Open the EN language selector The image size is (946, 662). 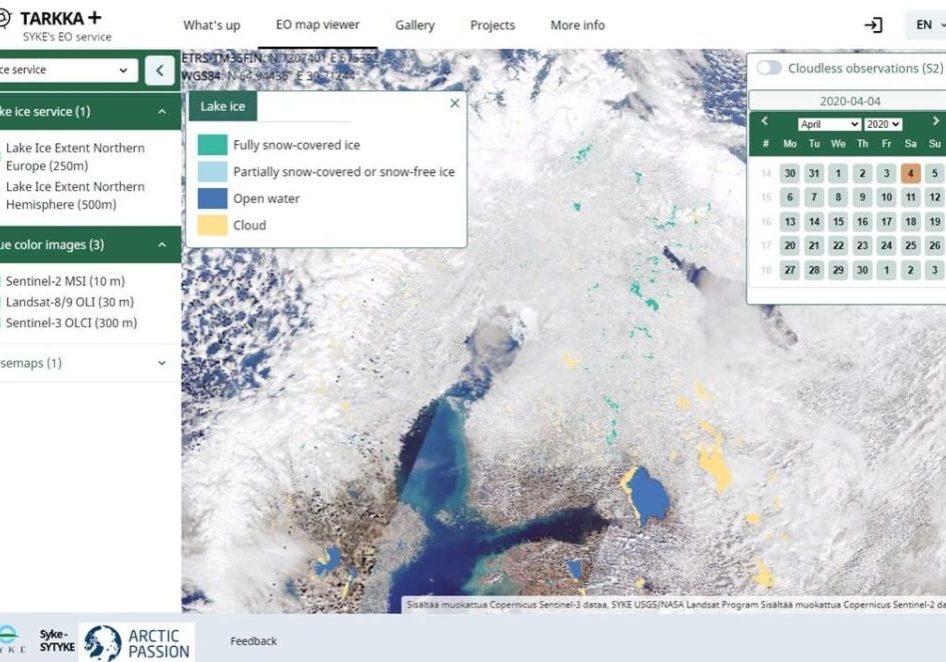(x=928, y=25)
